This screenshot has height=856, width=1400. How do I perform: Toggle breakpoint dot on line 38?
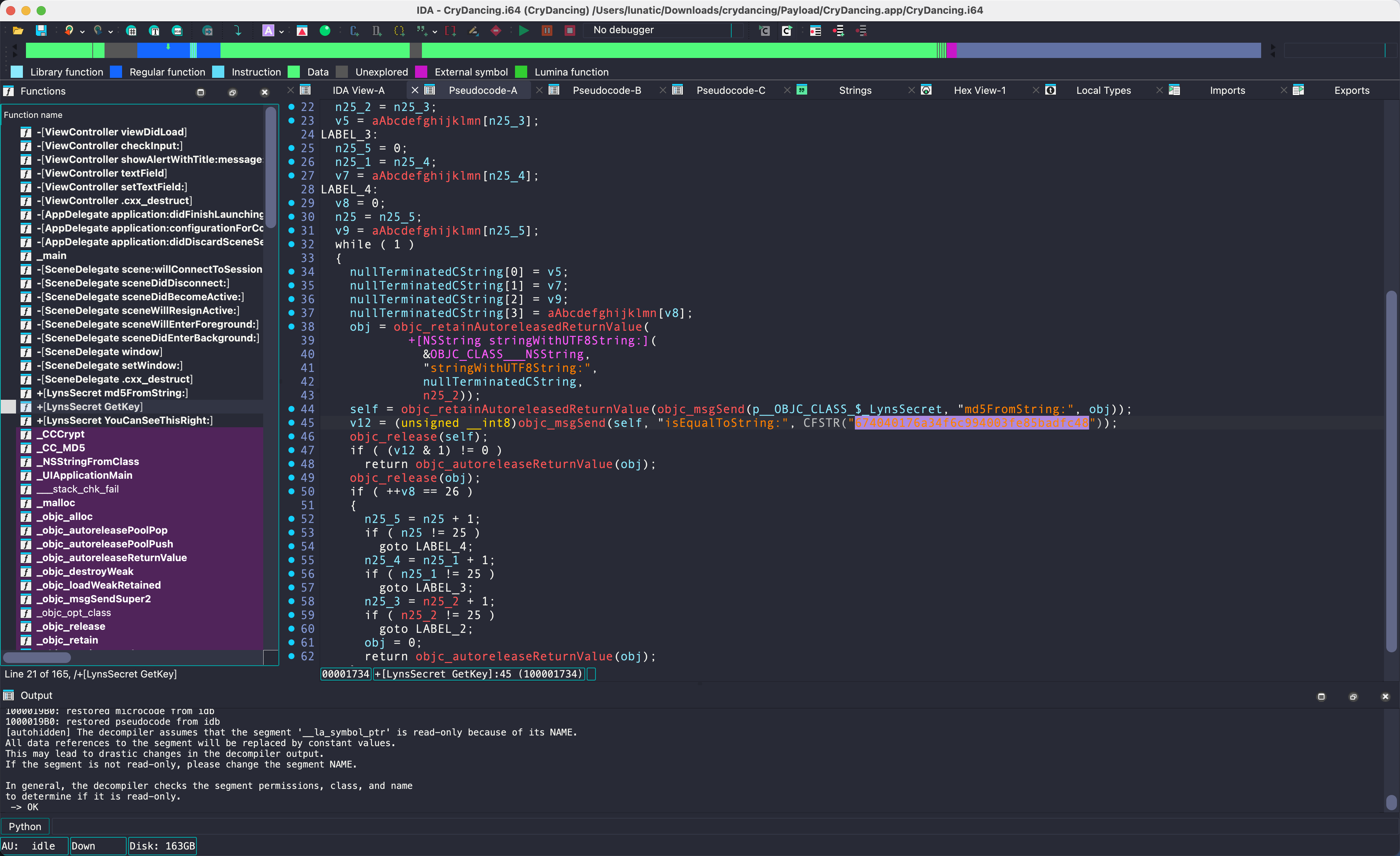pos(291,327)
